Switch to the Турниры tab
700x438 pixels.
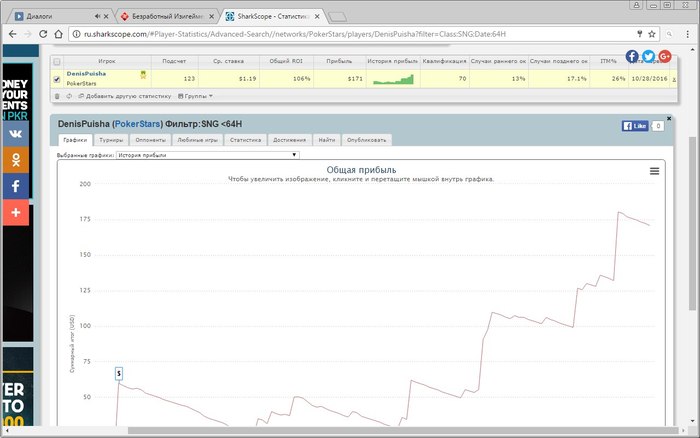(x=111, y=140)
